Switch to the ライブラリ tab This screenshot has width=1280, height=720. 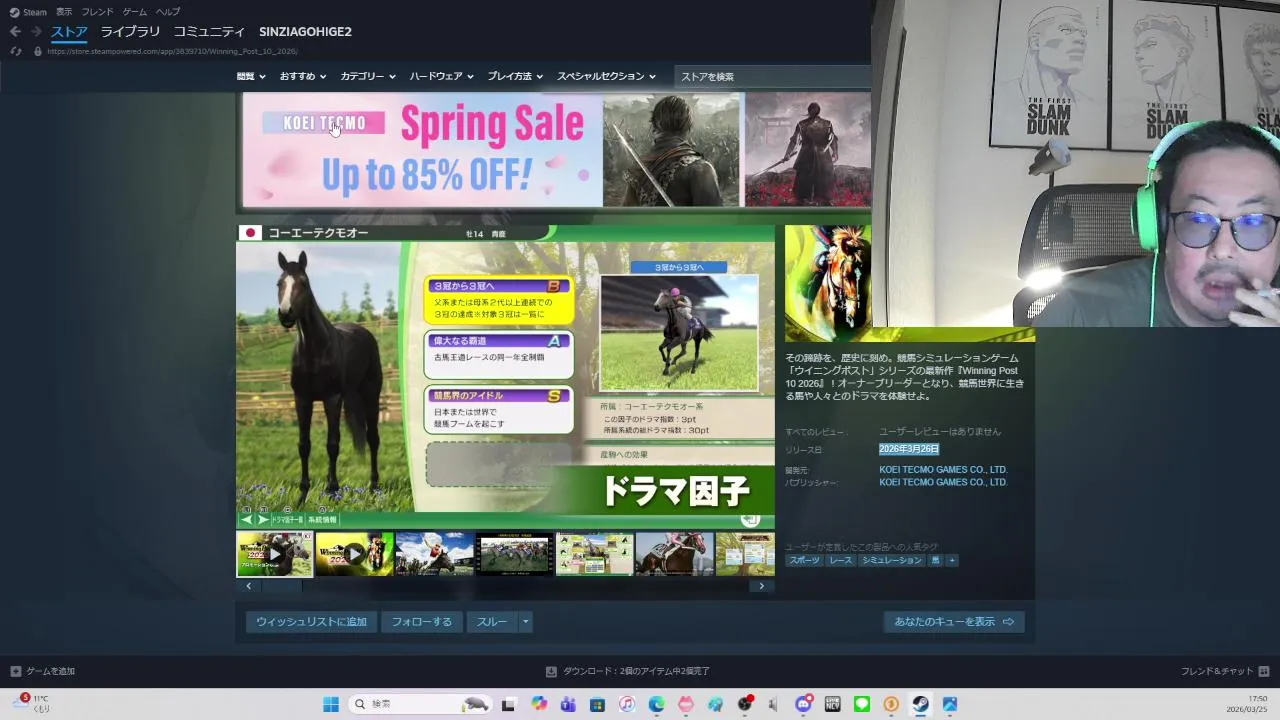coord(130,32)
